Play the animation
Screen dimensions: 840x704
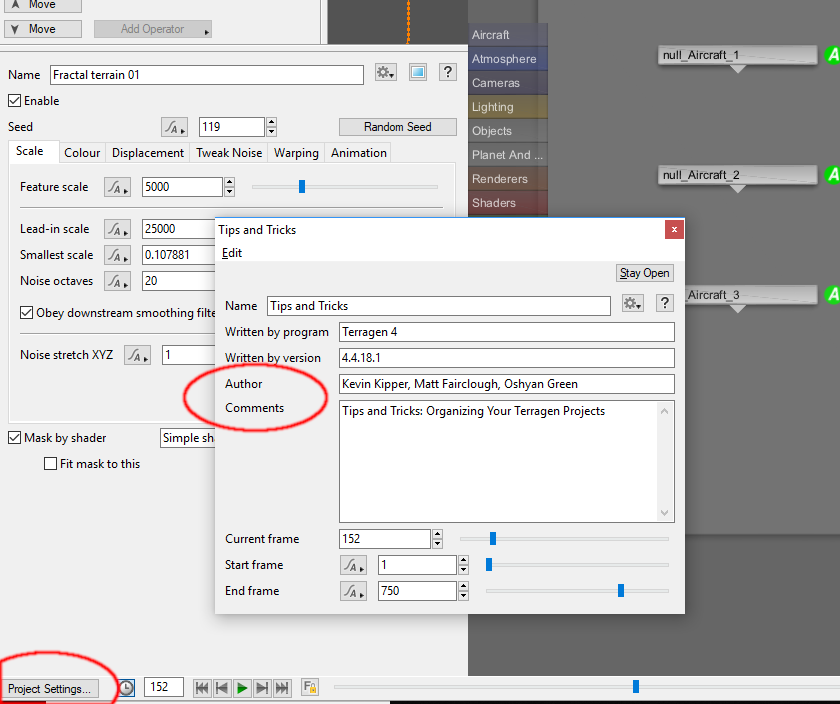(x=242, y=688)
